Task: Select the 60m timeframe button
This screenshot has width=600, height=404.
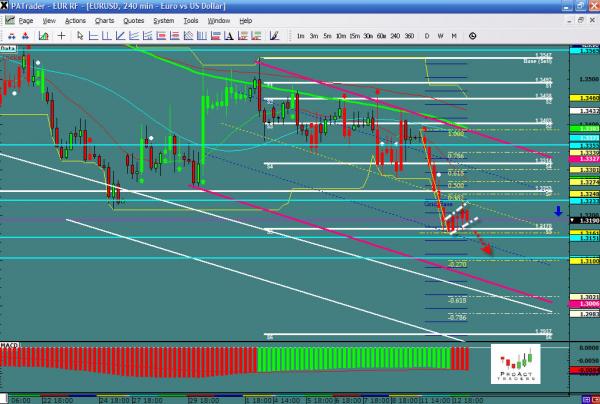Action: pos(381,36)
